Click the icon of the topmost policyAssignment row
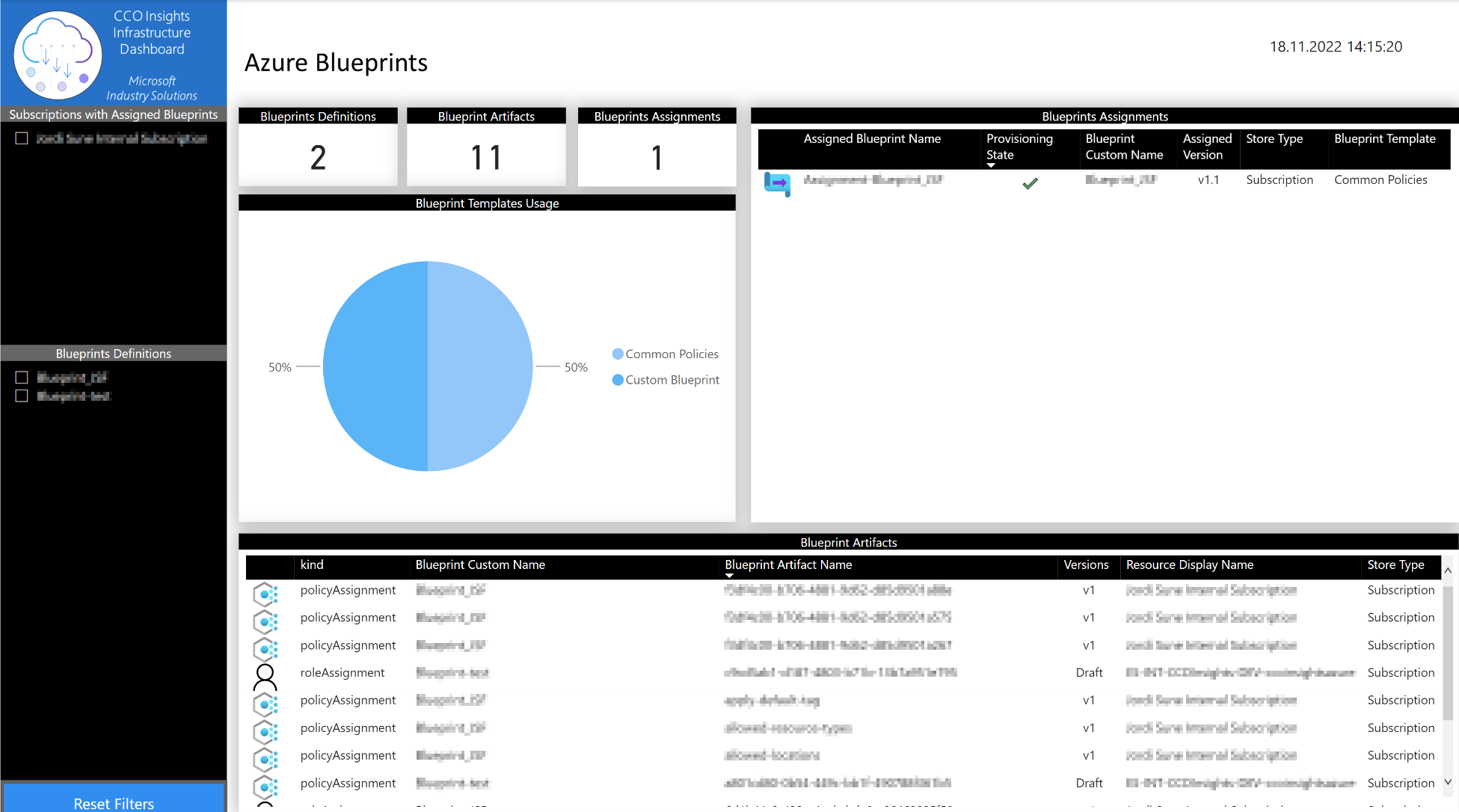This screenshot has width=1459, height=812. (x=265, y=594)
